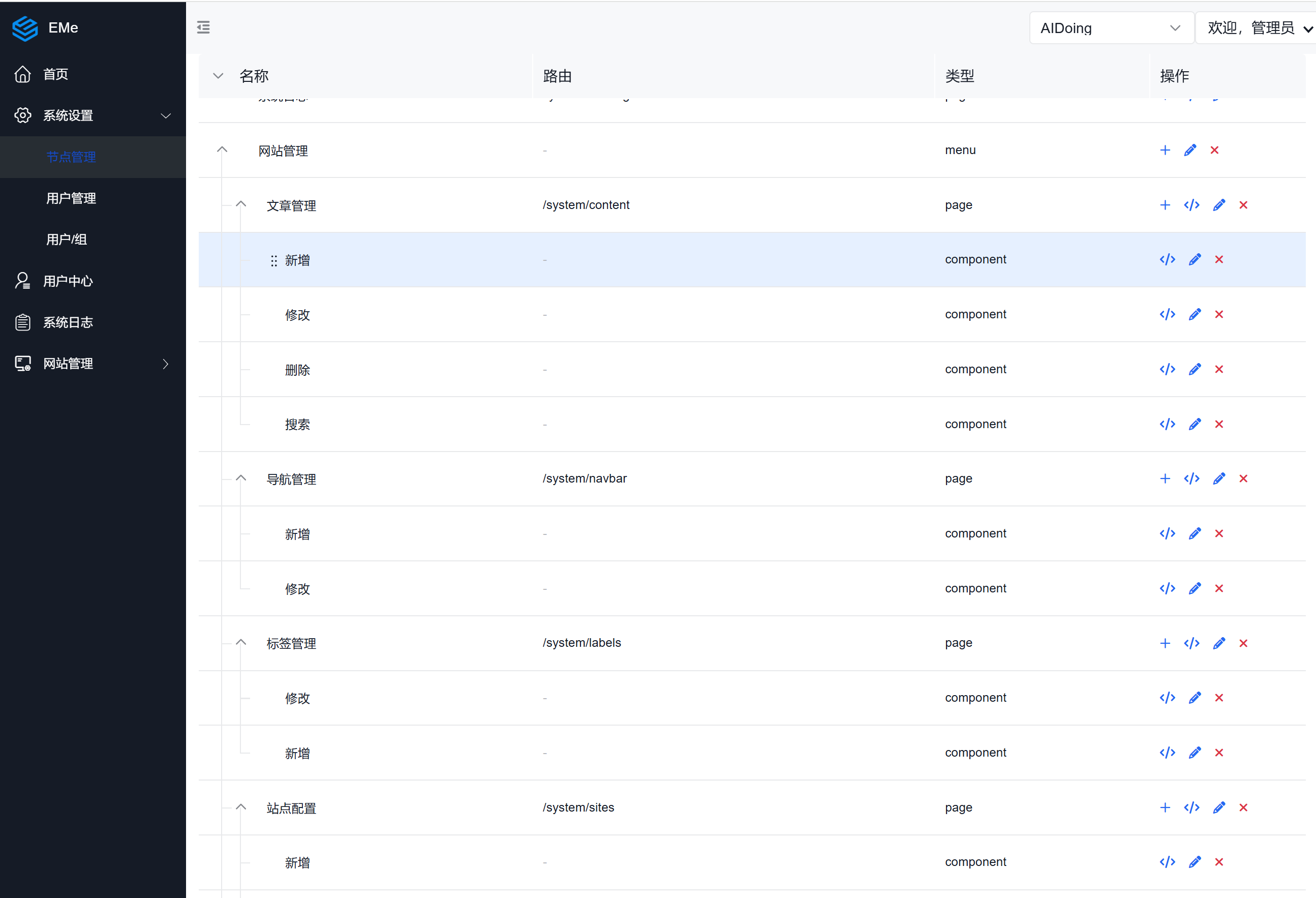Collapse the 导航管理 tree node
This screenshot has width=1316, height=898.
click(240, 478)
